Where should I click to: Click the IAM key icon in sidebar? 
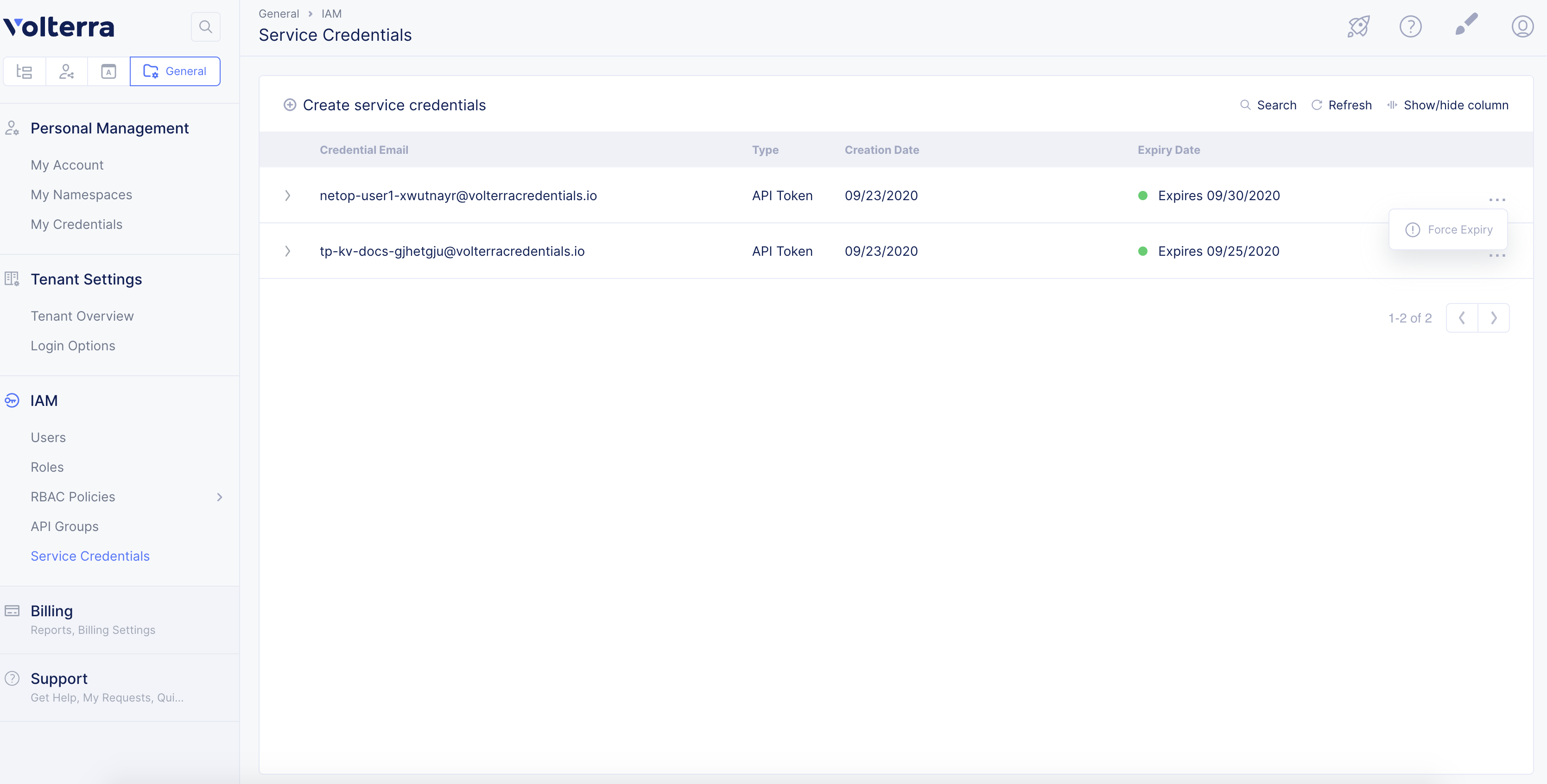12,400
